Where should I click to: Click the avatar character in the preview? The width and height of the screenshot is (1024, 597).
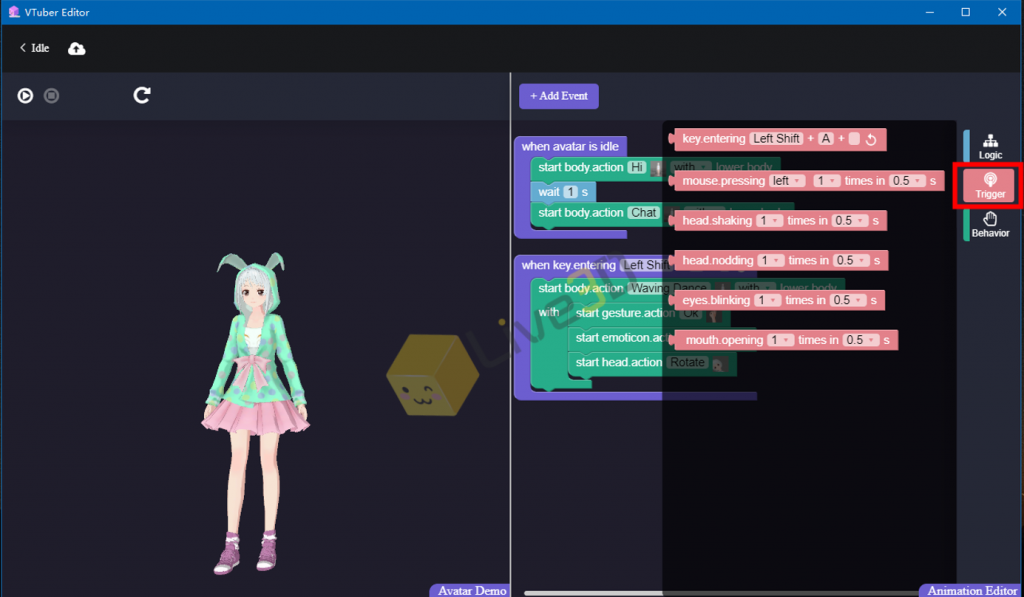[255, 413]
